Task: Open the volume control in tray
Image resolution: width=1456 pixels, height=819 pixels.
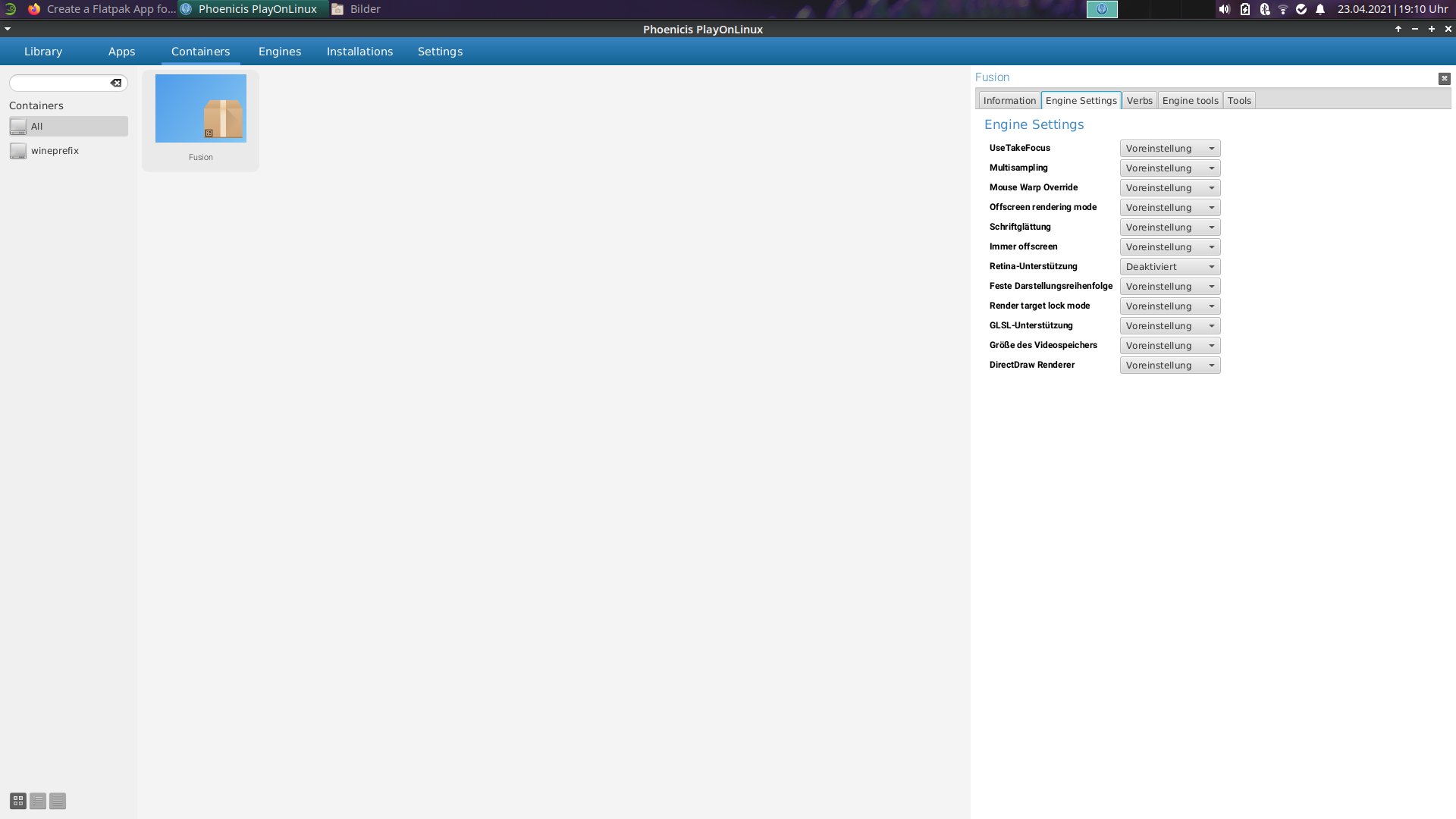Action: [1224, 9]
